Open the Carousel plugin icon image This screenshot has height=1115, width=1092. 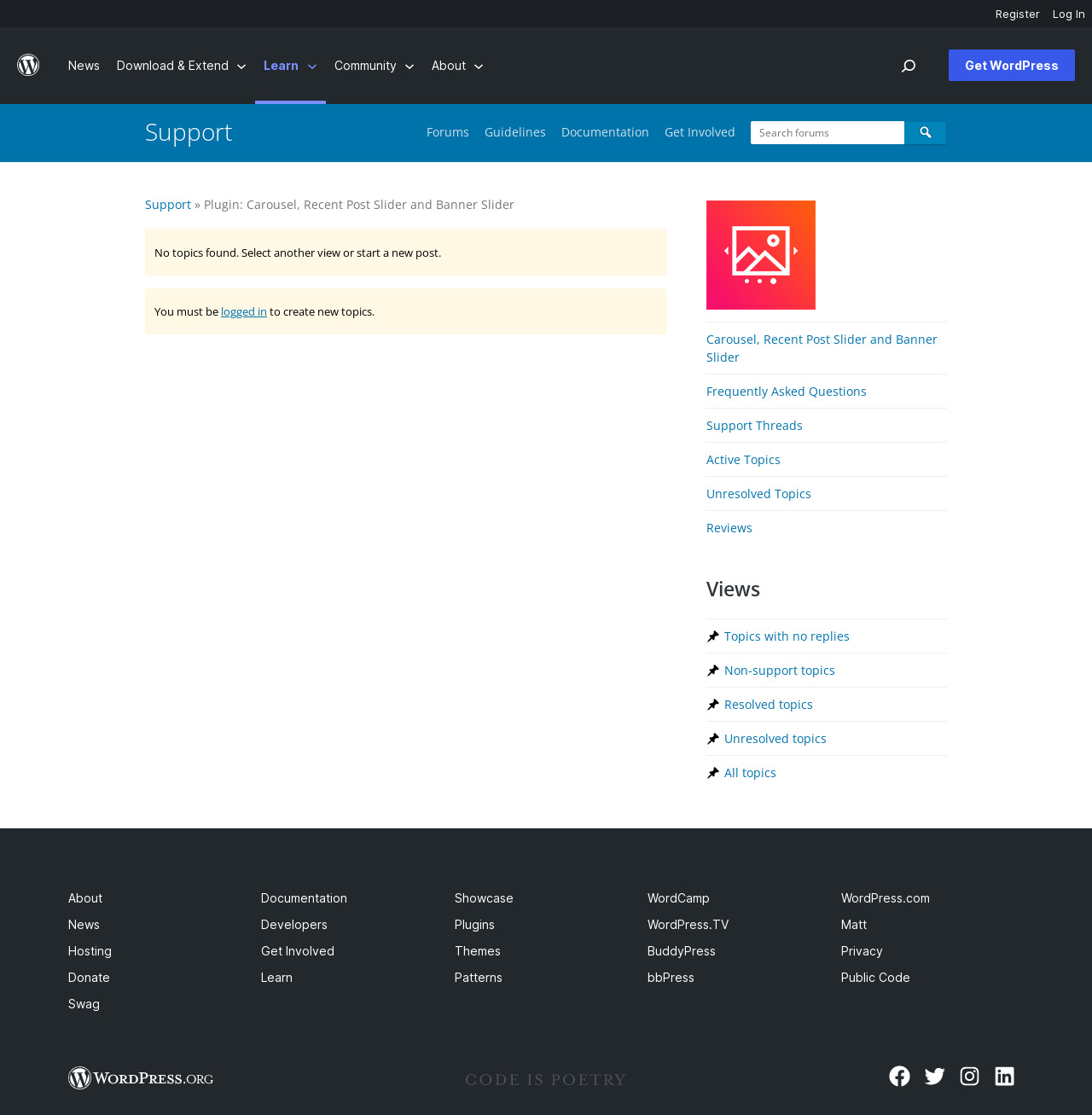click(761, 255)
